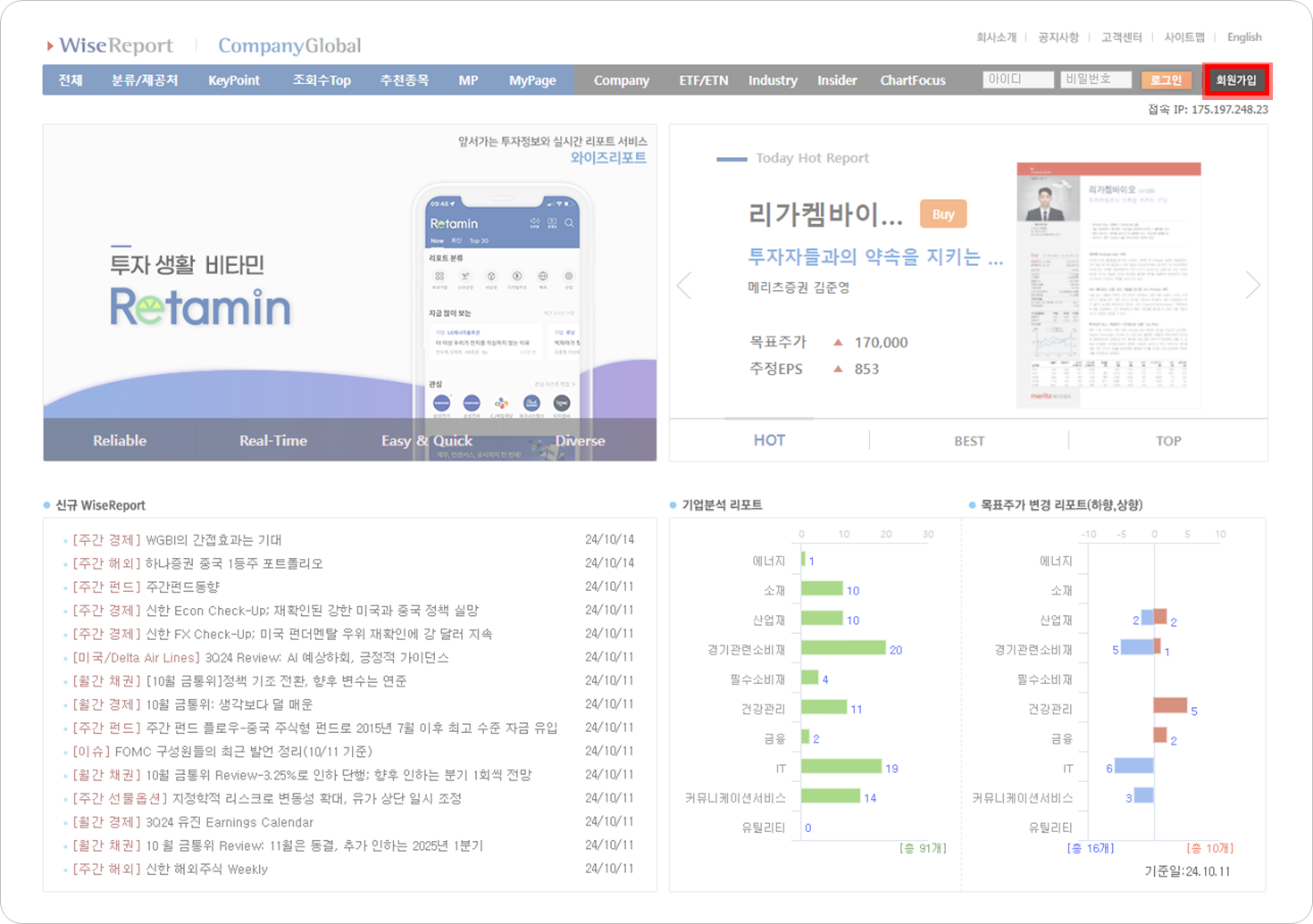Click the IT blue downward-revision bar
This screenshot has width=1313, height=924.
click(x=1134, y=765)
